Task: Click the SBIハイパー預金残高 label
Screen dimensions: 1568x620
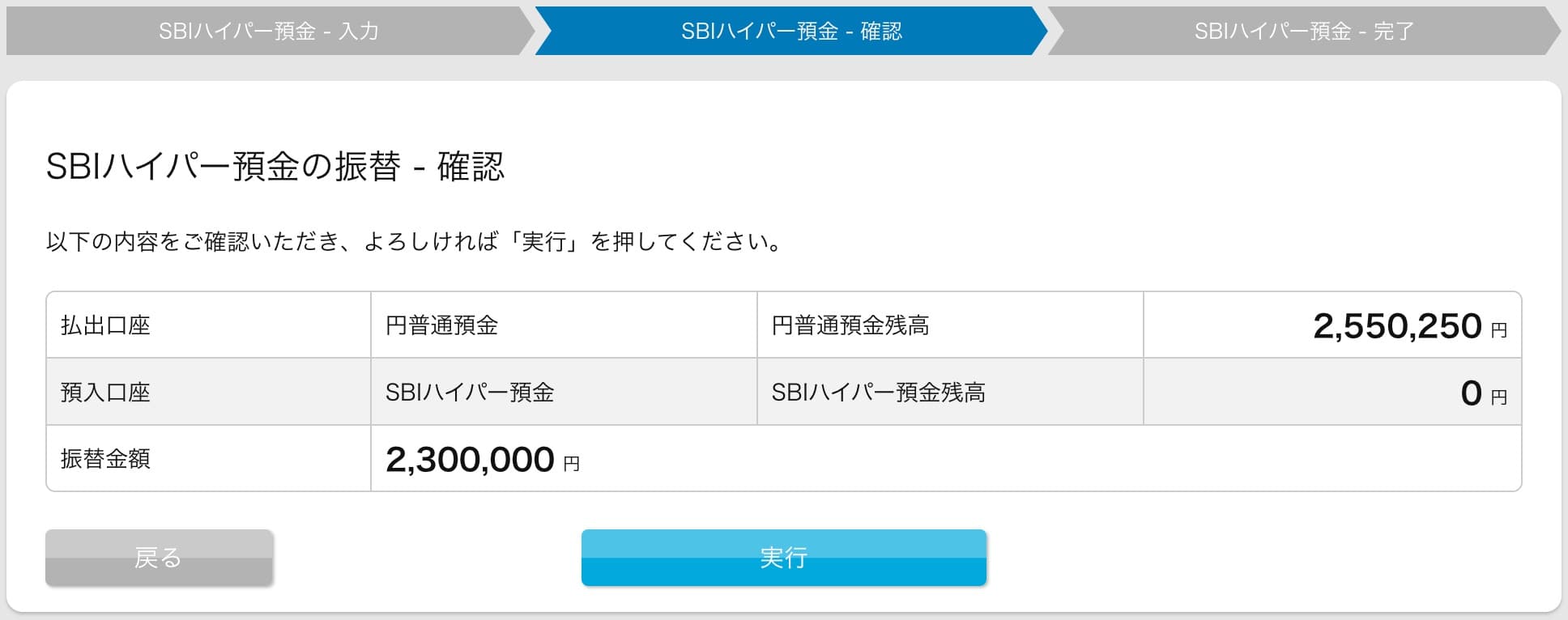Action: pos(878,393)
